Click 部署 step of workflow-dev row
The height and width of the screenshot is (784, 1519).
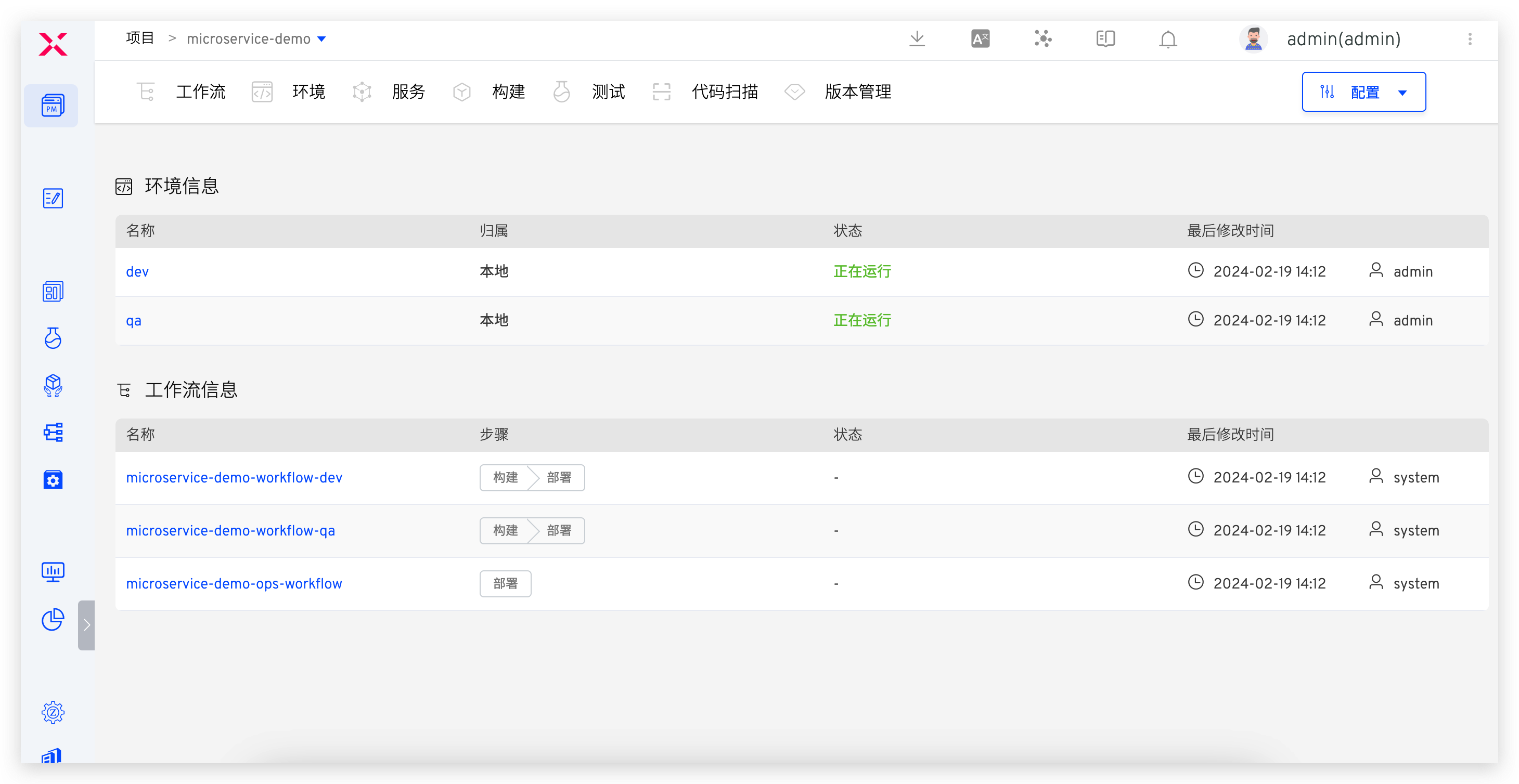558,477
